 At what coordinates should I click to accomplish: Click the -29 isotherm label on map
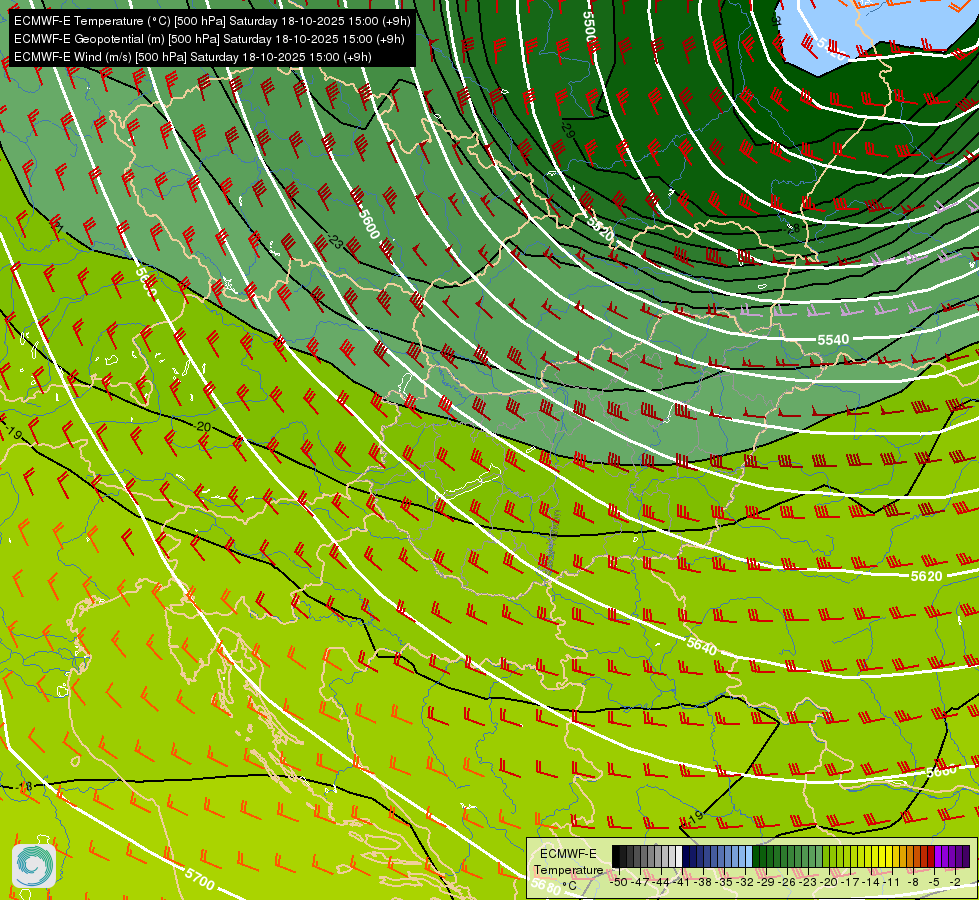click(x=567, y=131)
